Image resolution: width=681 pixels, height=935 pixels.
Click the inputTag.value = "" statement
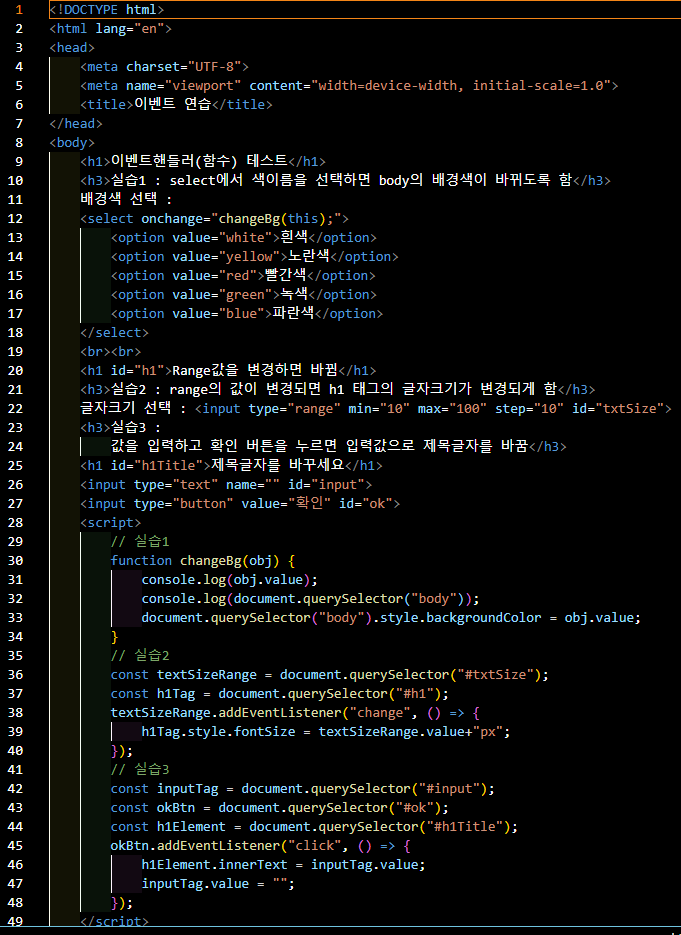click(x=218, y=884)
